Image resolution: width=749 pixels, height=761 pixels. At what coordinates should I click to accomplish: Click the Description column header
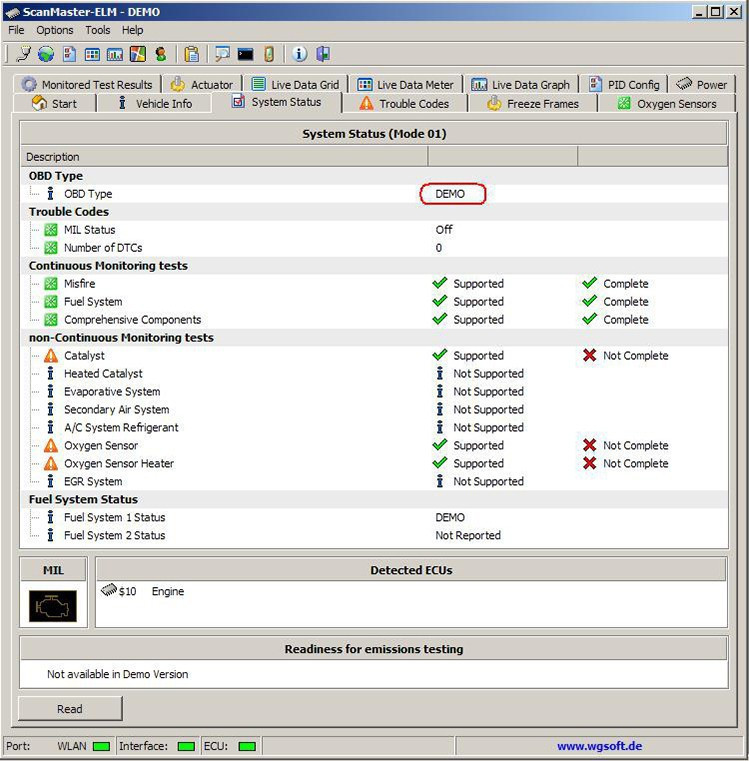click(x=53, y=157)
